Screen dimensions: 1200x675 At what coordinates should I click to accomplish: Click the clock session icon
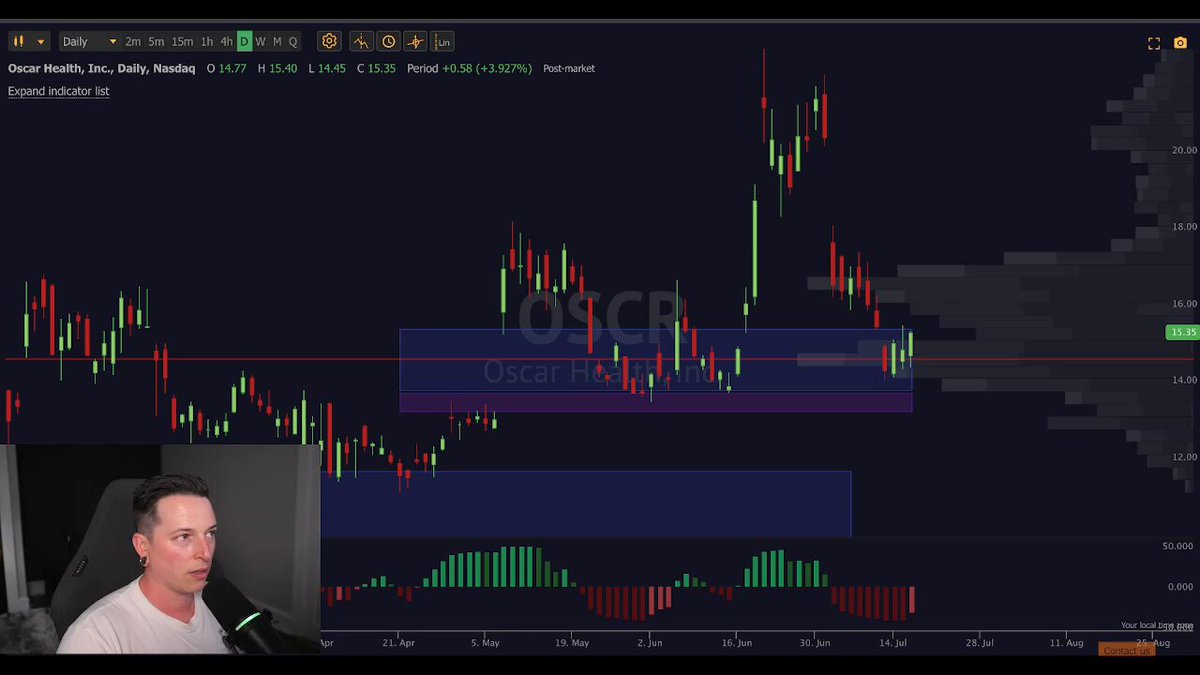tap(388, 41)
